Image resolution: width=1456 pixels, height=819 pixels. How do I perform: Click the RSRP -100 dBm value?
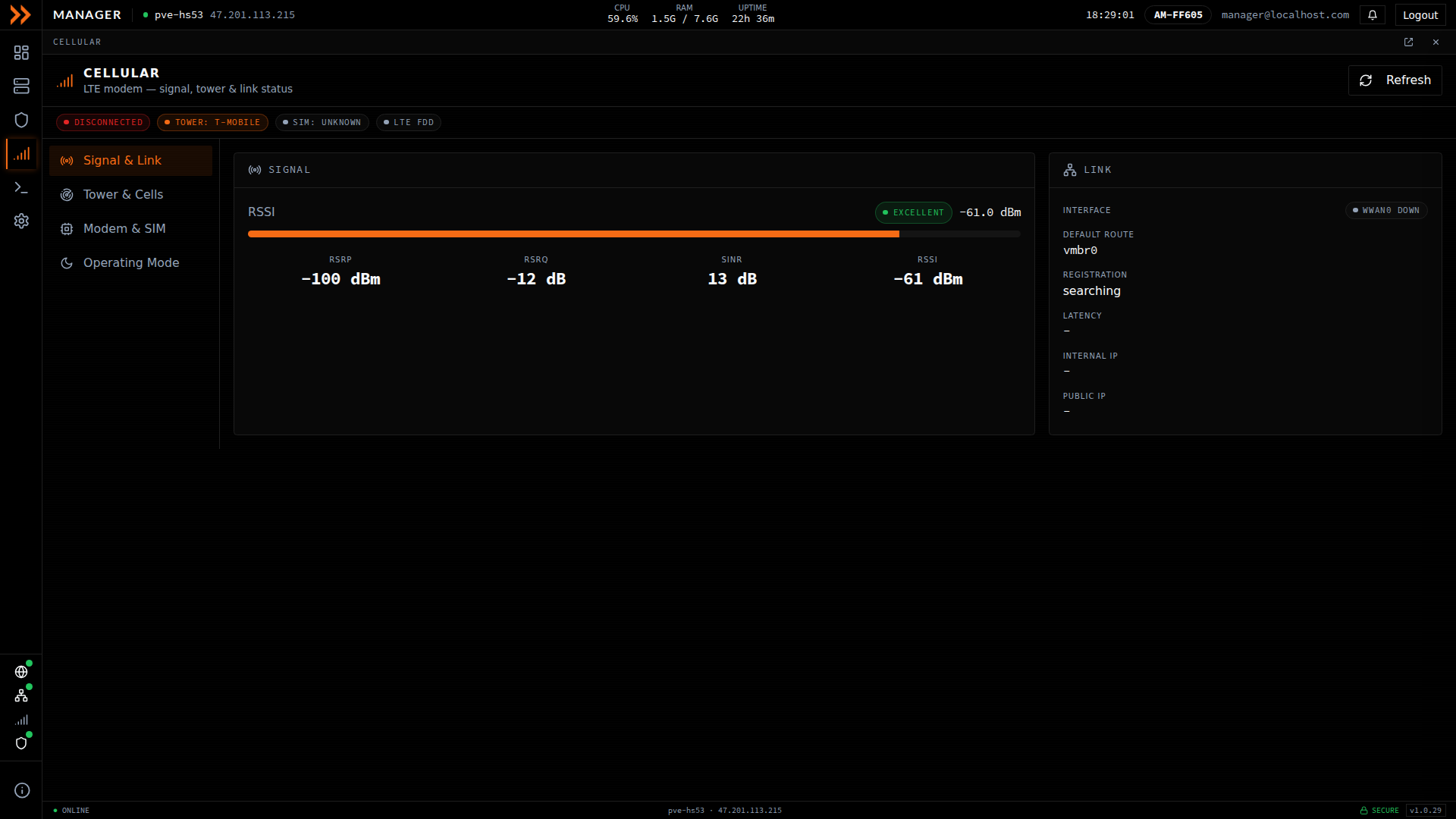[x=340, y=279]
